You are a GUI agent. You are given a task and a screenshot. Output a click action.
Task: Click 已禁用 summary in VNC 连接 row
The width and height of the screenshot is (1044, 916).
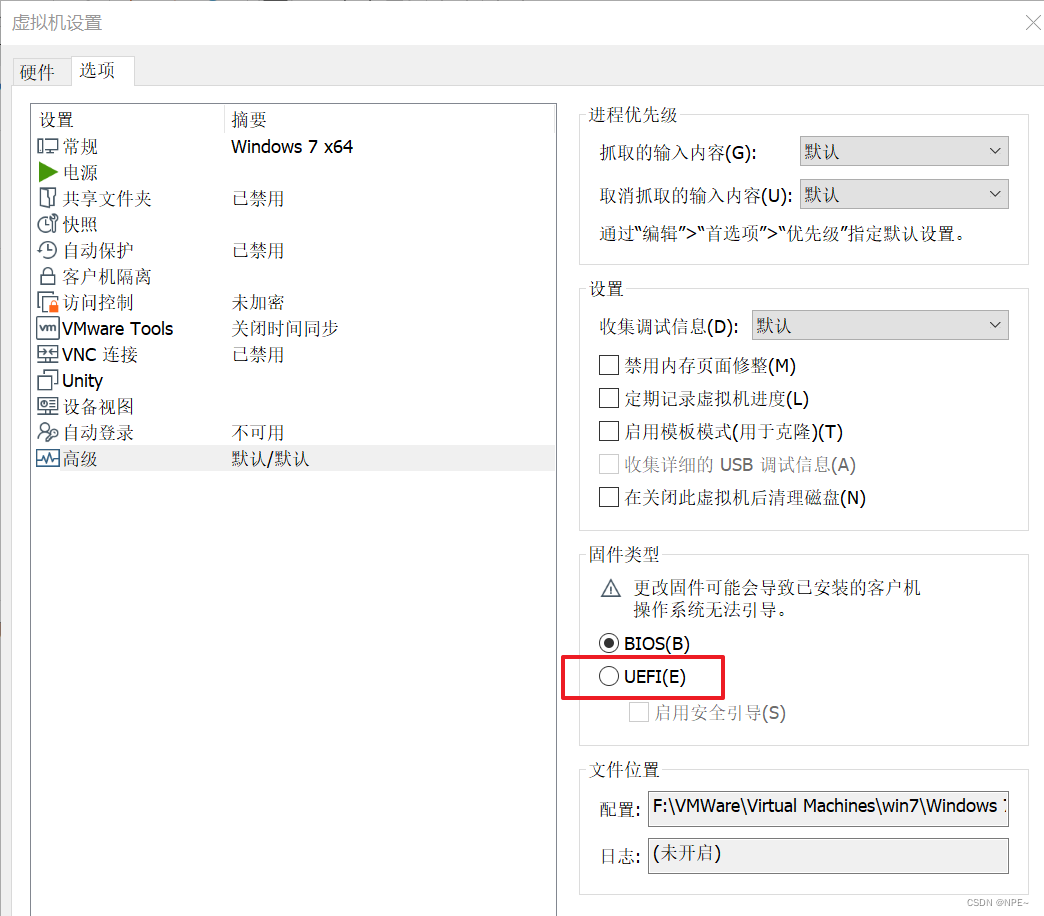(258, 354)
